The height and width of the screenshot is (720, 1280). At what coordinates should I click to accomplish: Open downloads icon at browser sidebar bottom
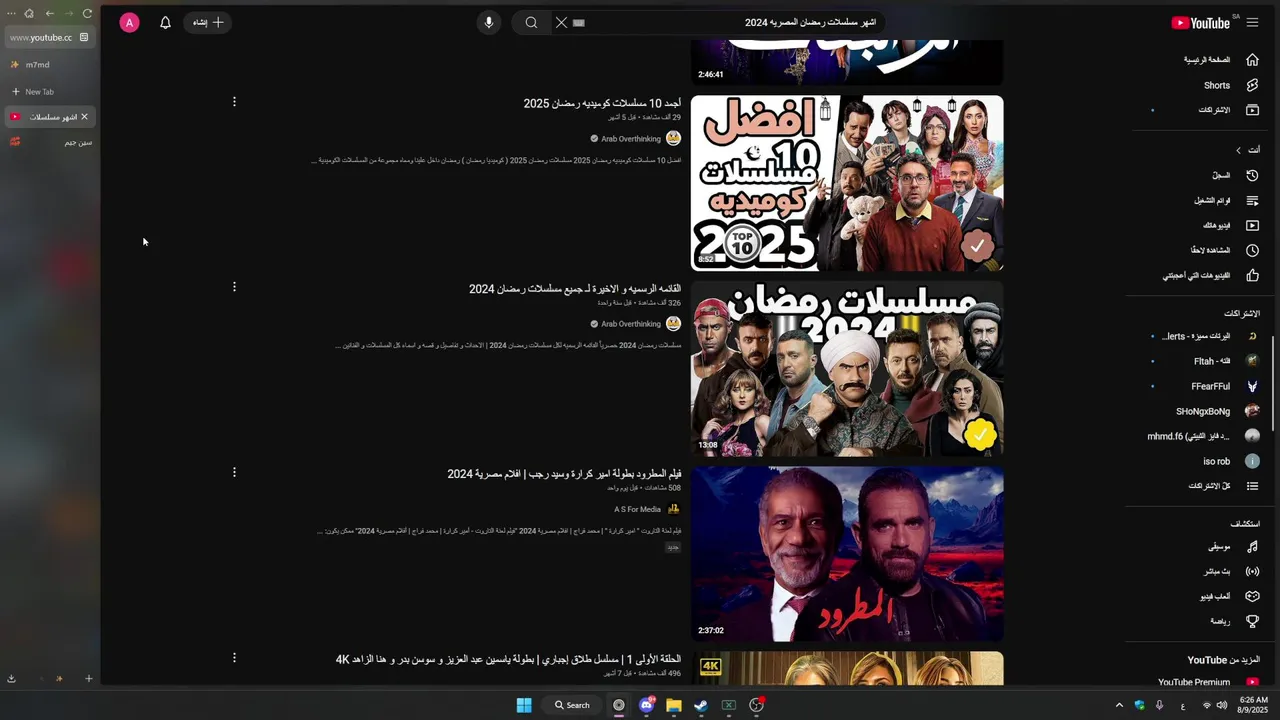pos(11,678)
